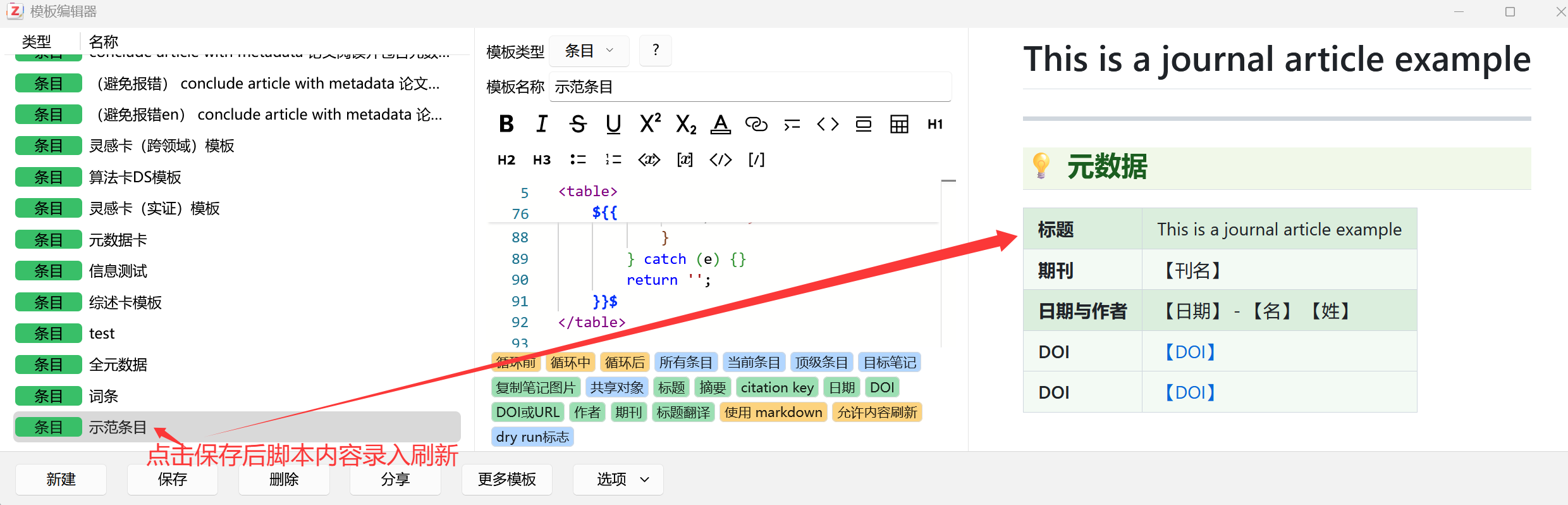Select the test template row
The width and height of the screenshot is (1568, 505).
tap(237, 334)
